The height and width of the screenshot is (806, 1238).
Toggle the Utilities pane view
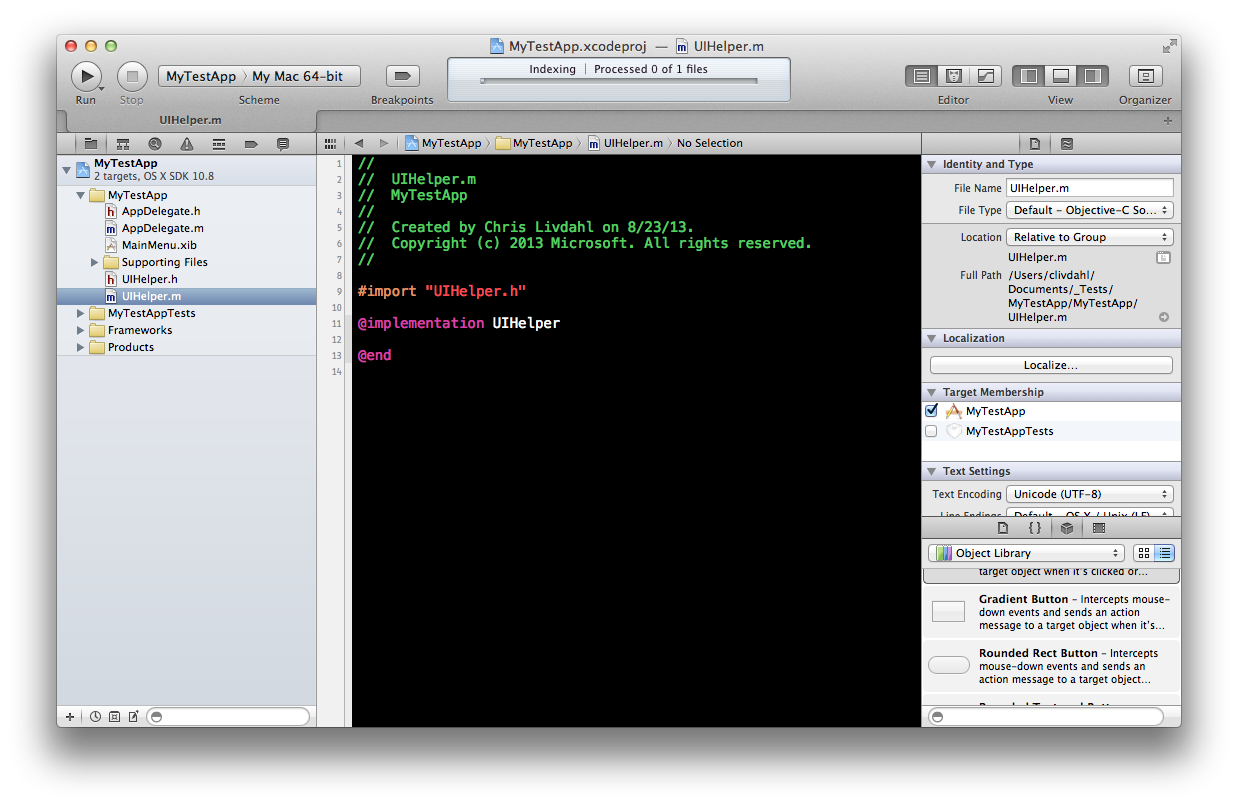point(1092,76)
